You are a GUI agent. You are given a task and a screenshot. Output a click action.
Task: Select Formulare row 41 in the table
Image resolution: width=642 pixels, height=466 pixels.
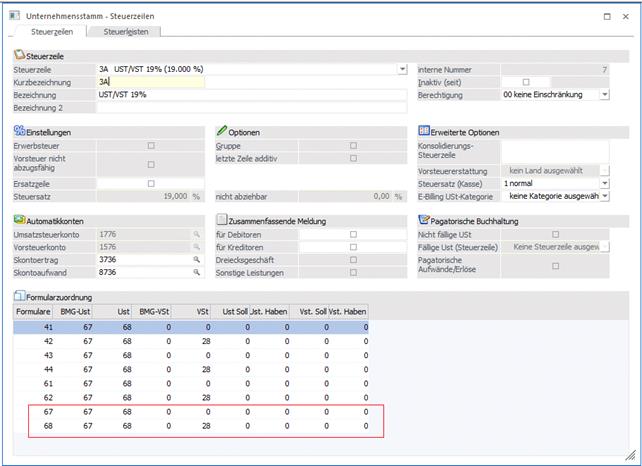tap(46, 327)
